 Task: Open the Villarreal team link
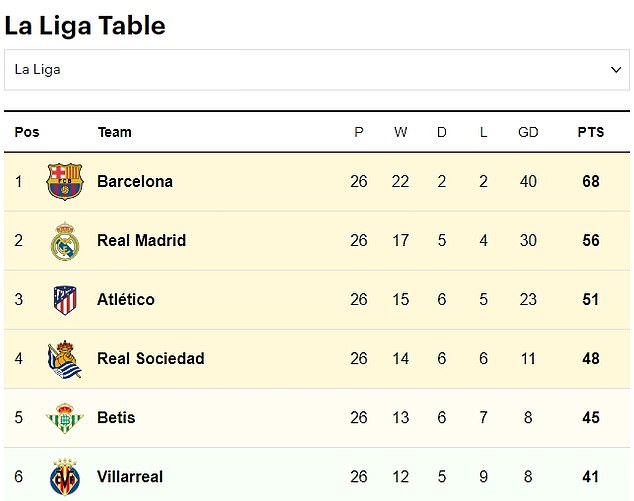130,477
